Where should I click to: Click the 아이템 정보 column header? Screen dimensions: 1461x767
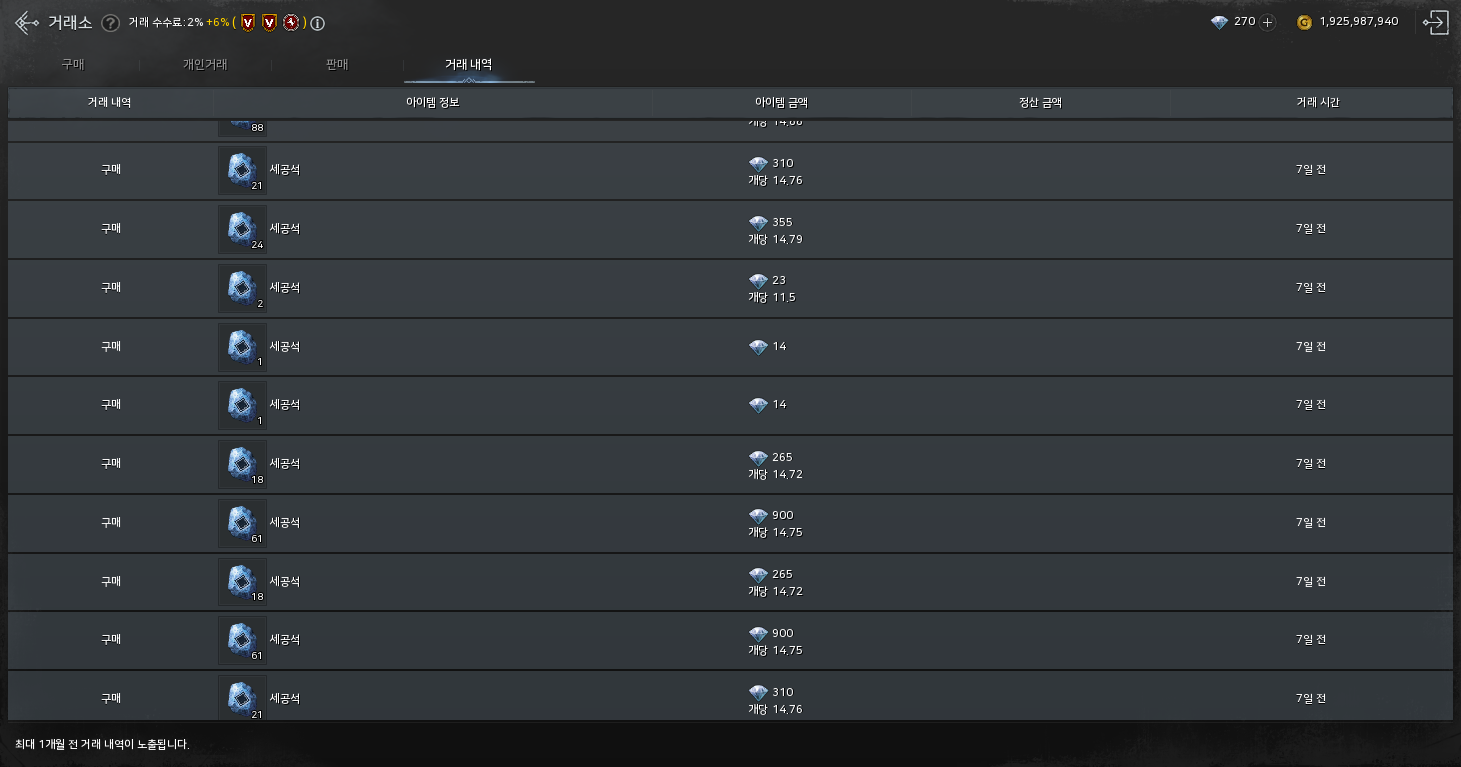pyautogui.click(x=432, y=102)
